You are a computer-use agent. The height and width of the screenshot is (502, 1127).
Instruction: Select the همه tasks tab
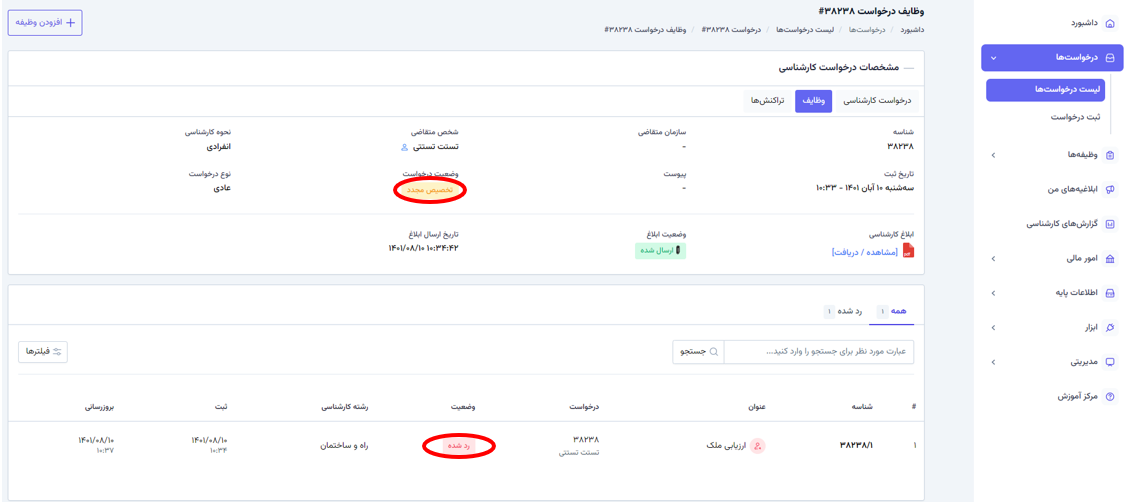click(892, 311)
